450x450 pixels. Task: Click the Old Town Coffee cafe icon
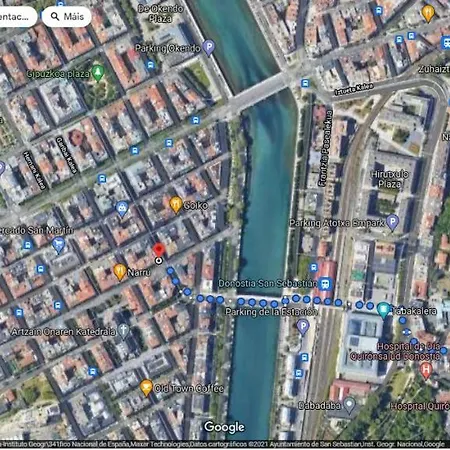(x=146, y=387)
